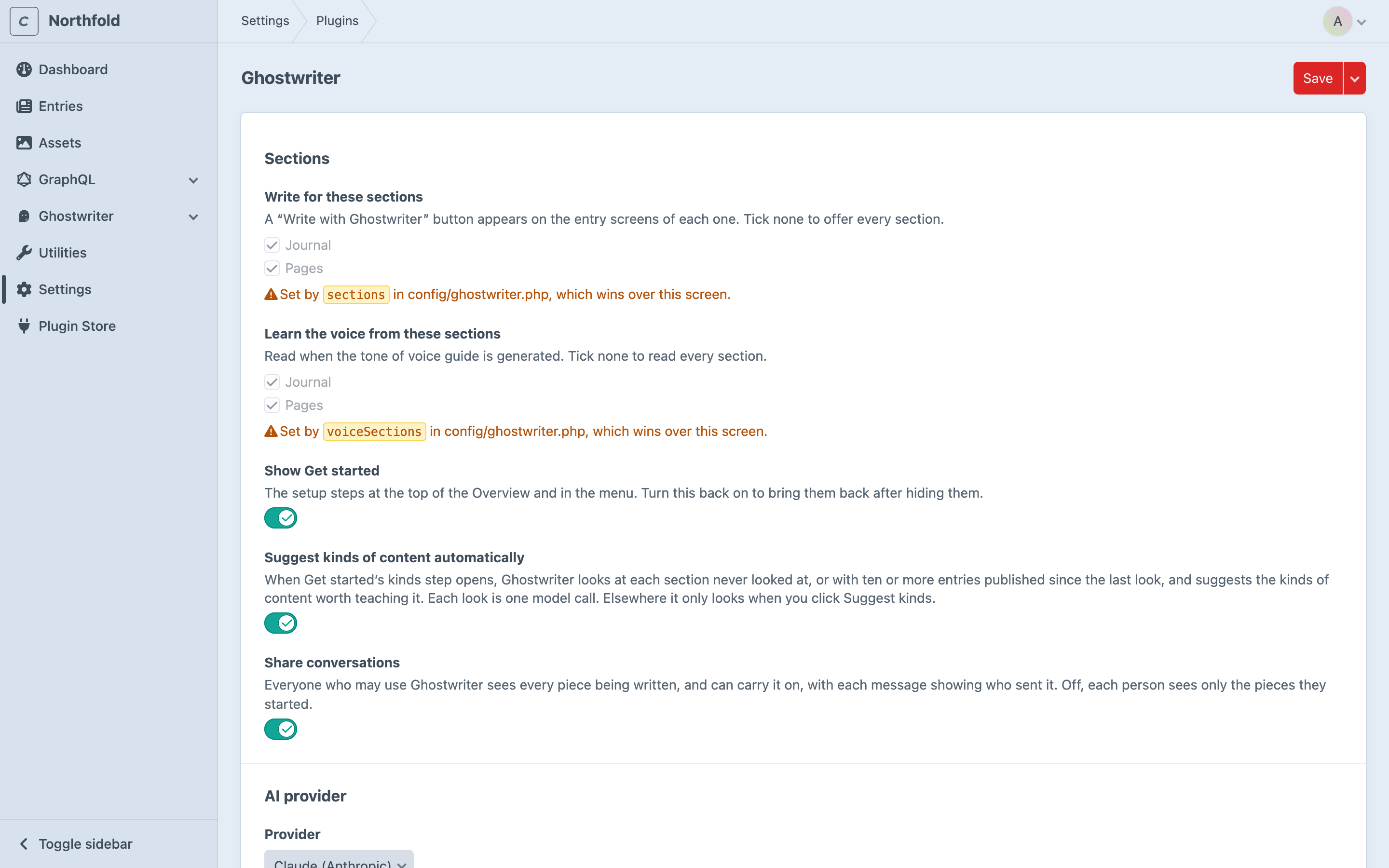Click the Northfold site logo icon
1389x868 pixels.
24,21
